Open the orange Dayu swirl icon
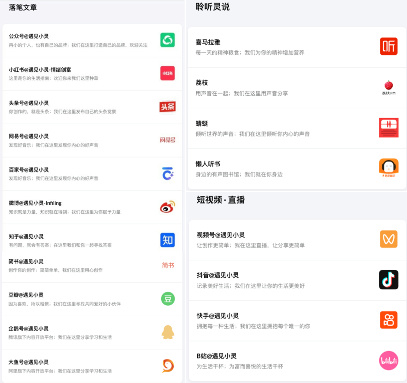Viewport: 407px width, 383px height. click(168, 366)
